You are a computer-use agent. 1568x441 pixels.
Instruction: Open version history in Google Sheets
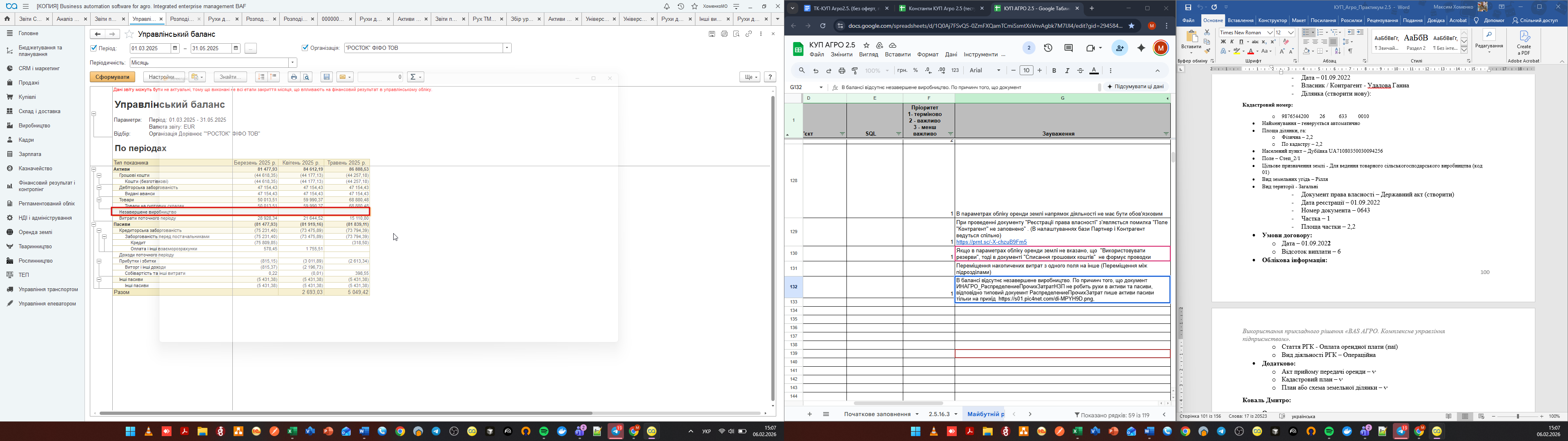tap(1048, 48)
